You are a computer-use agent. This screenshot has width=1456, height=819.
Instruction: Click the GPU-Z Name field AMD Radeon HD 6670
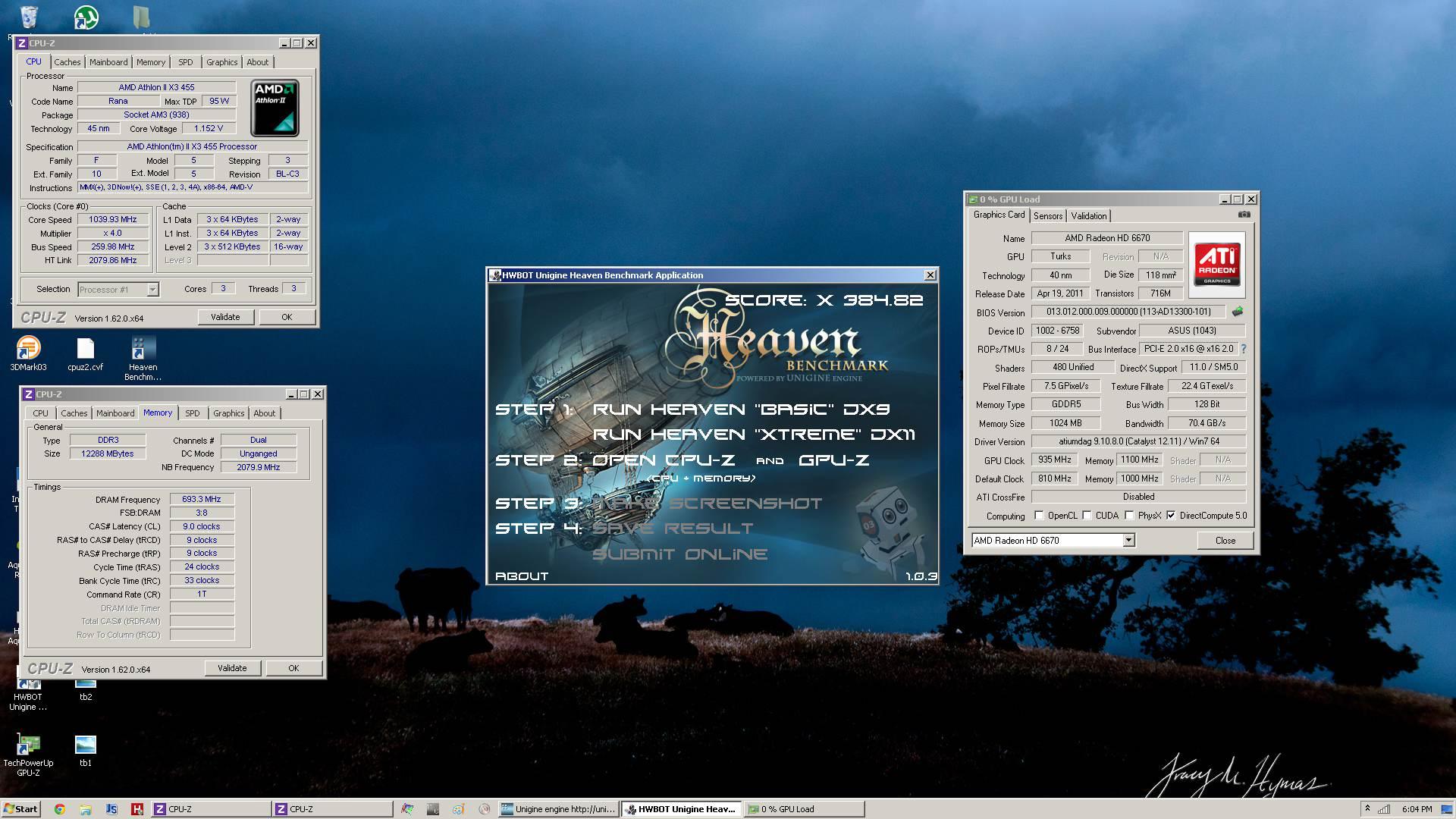click(x=1106, y=238)
